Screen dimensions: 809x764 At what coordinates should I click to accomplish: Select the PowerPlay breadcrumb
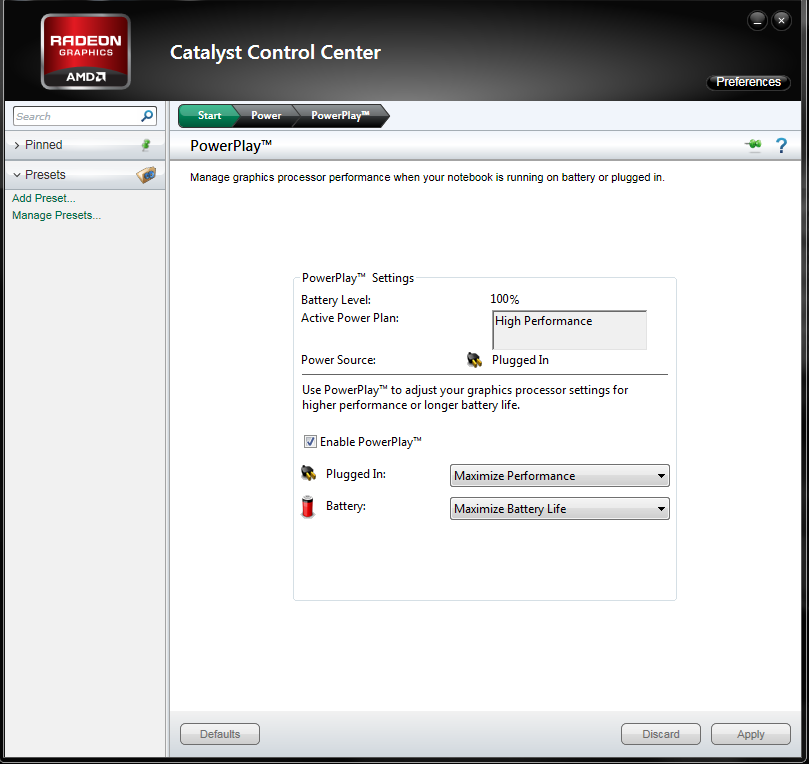[341, 116]
